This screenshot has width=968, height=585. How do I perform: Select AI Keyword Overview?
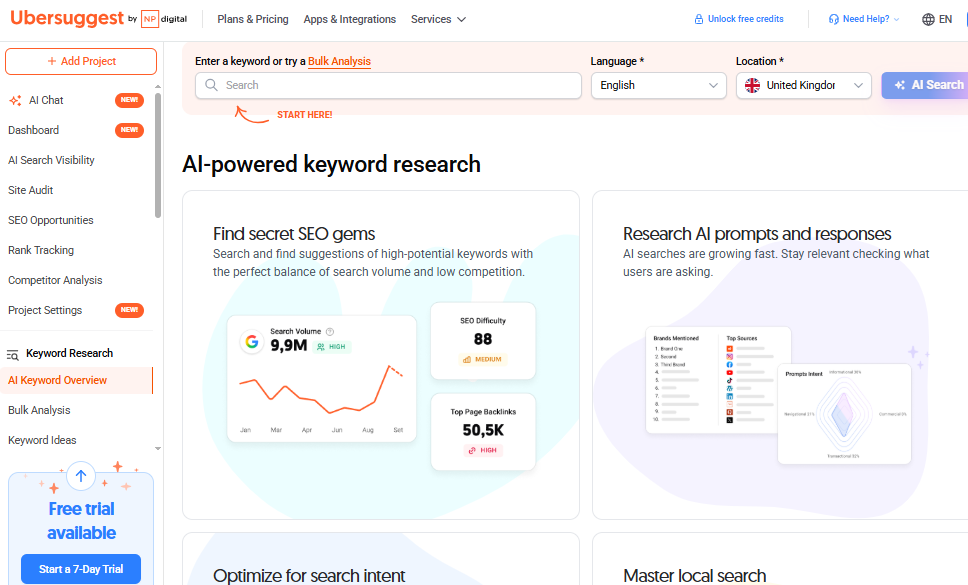click(76, 380)
